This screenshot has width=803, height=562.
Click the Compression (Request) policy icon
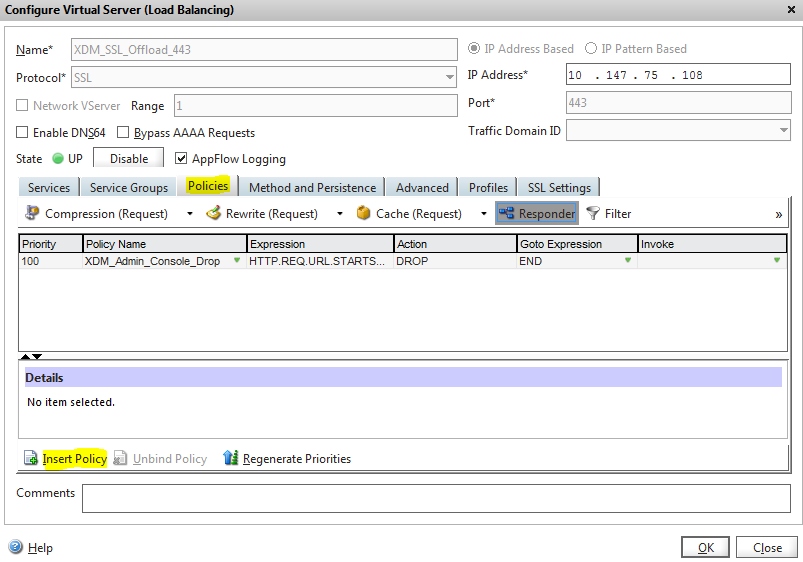(32, 213)
